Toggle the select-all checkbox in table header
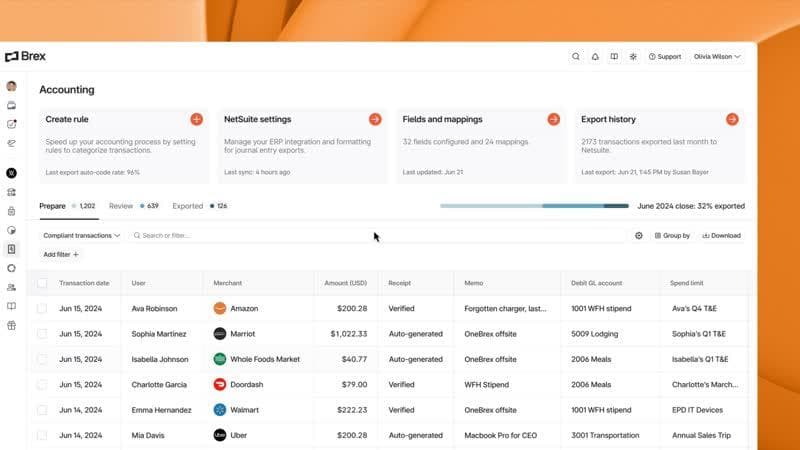The width and height of the screenshot is (800, 450). (42, 283)
